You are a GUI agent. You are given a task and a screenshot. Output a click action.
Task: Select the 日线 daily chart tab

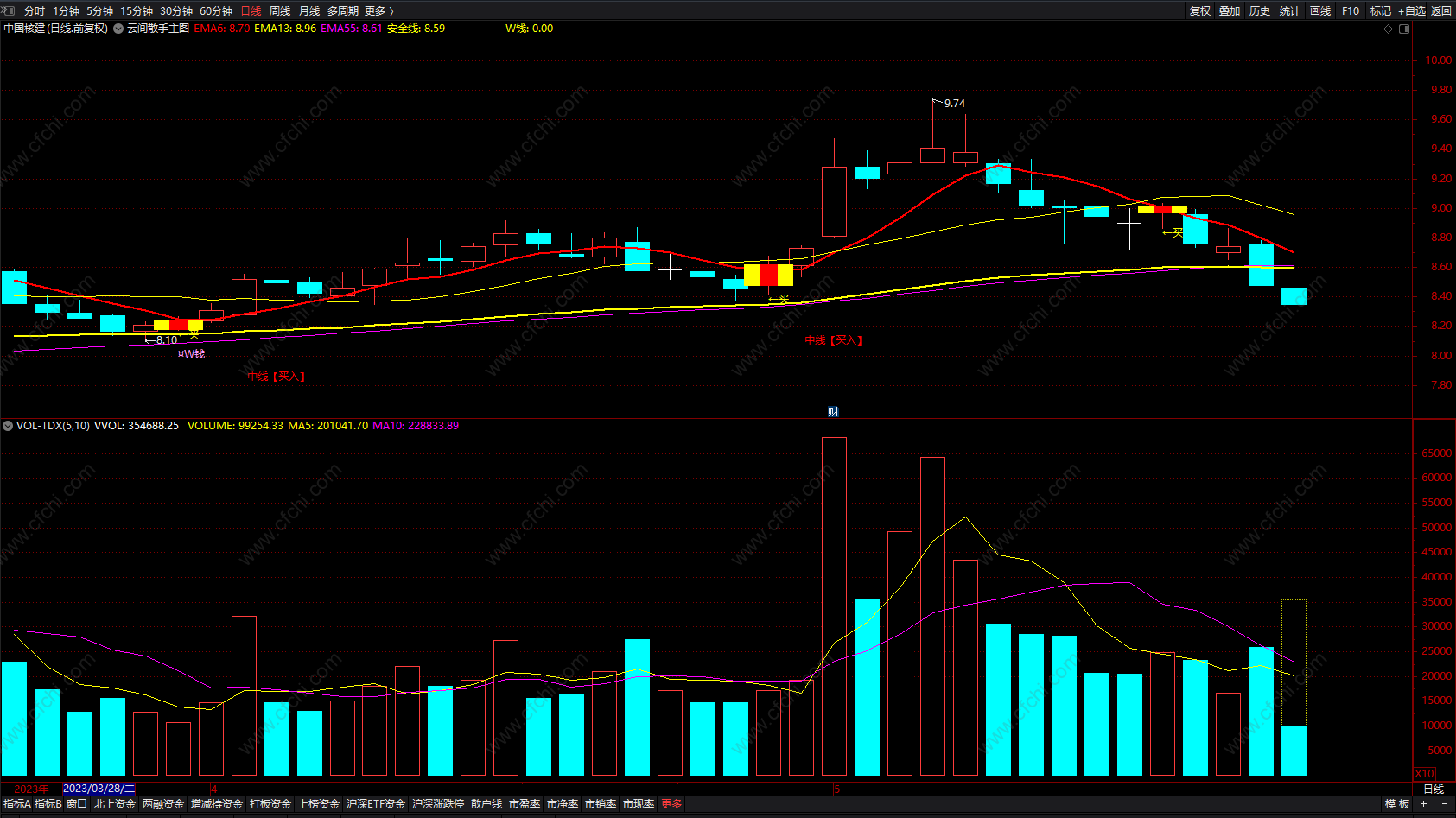coord(251,11)
